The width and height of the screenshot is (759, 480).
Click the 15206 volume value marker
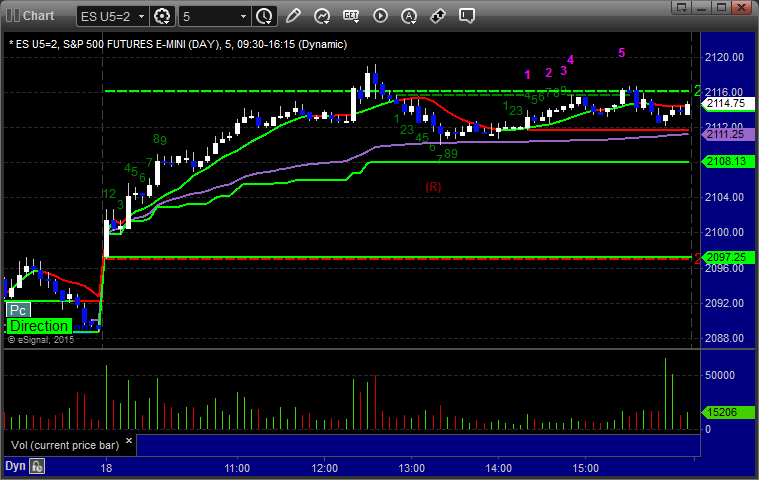[728, 413]
